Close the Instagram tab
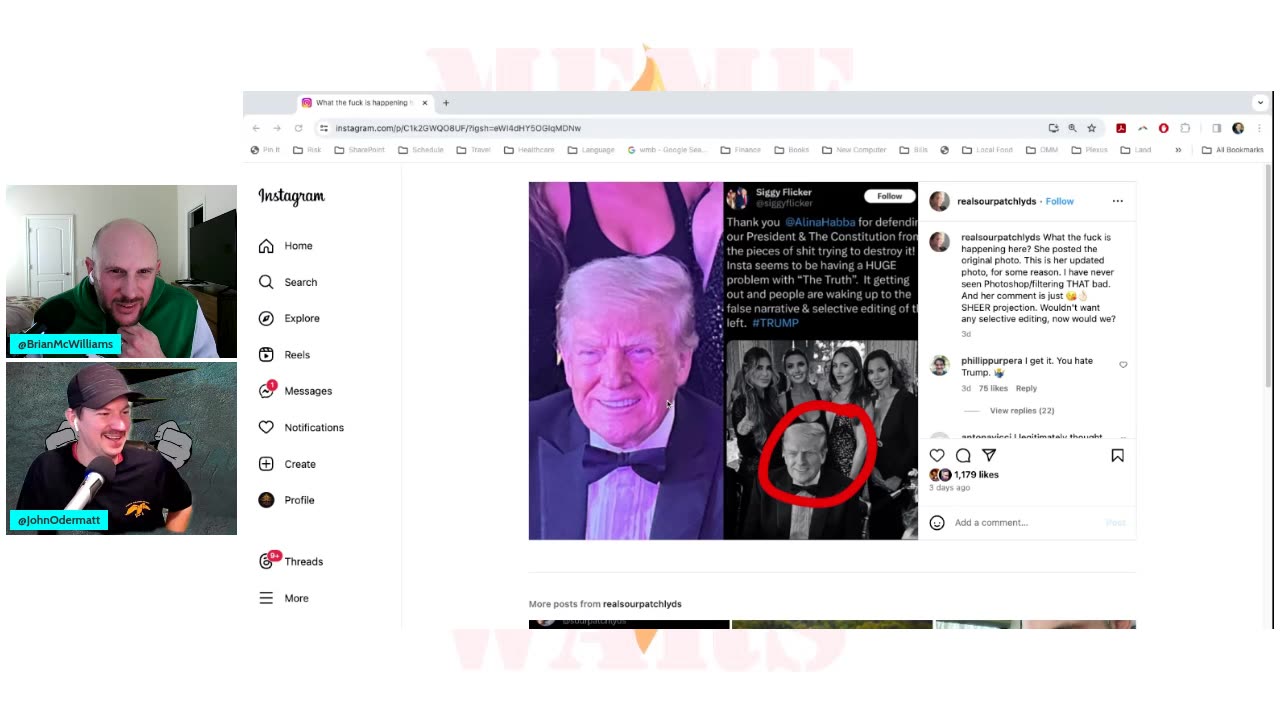 425,103
